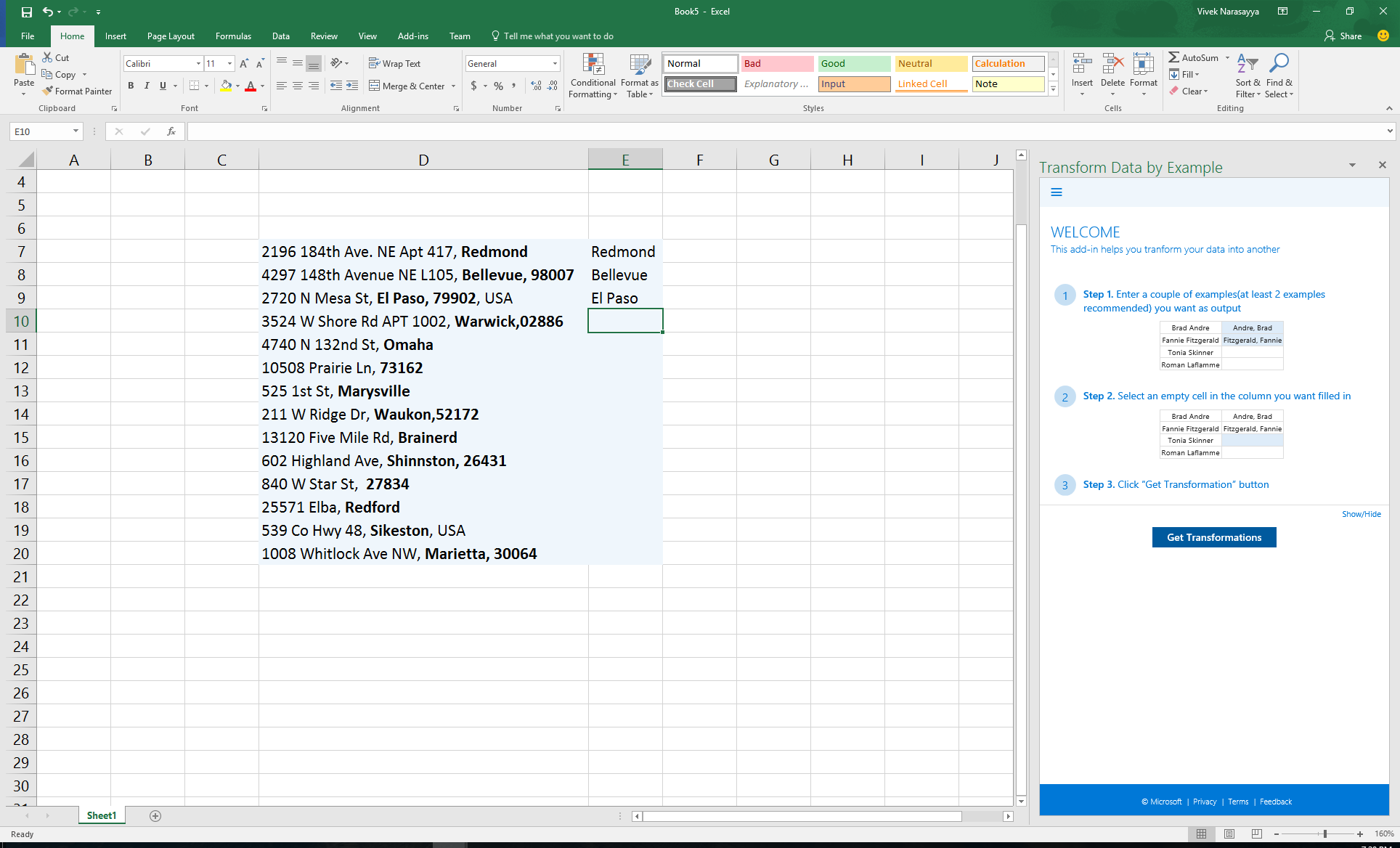Screen dimensions: 1400x848
Task: Switch to Page Layout view in the status bar
Action: coord(1229,833)
